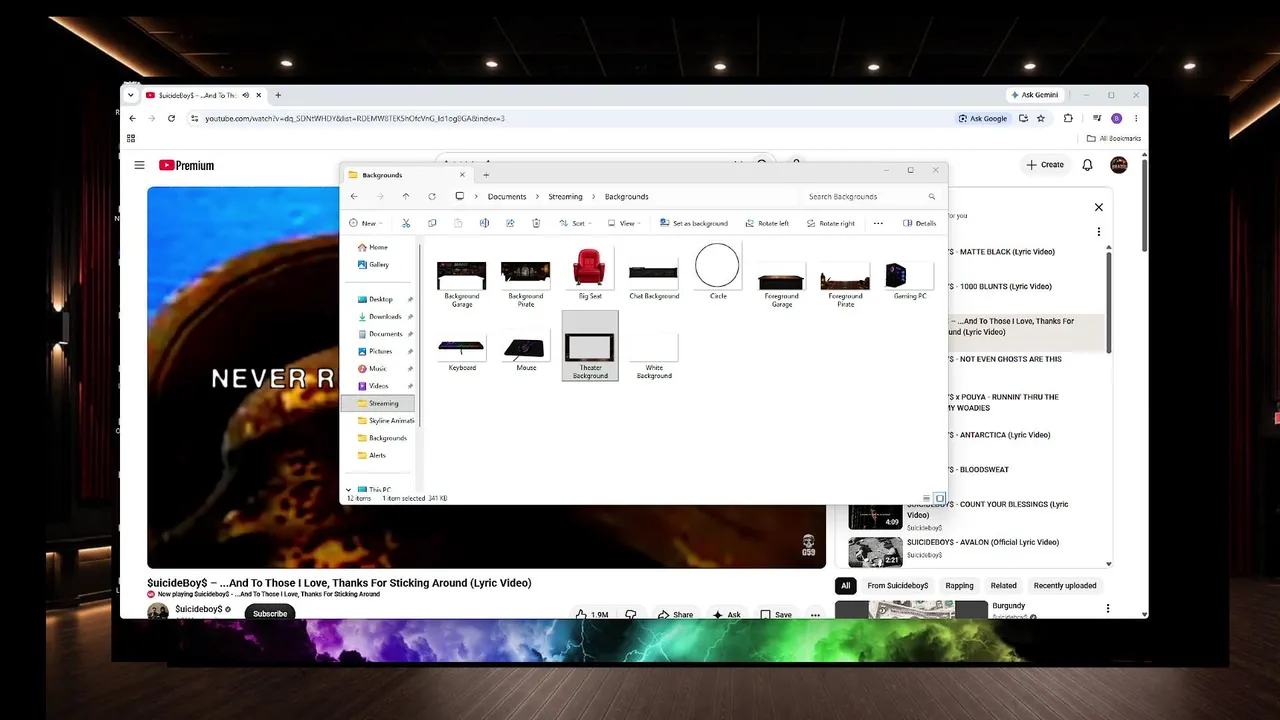Open the New dropdown in File Explorer
The height and width of the screenshot is (720, 1280).
[x=365, y=223]
